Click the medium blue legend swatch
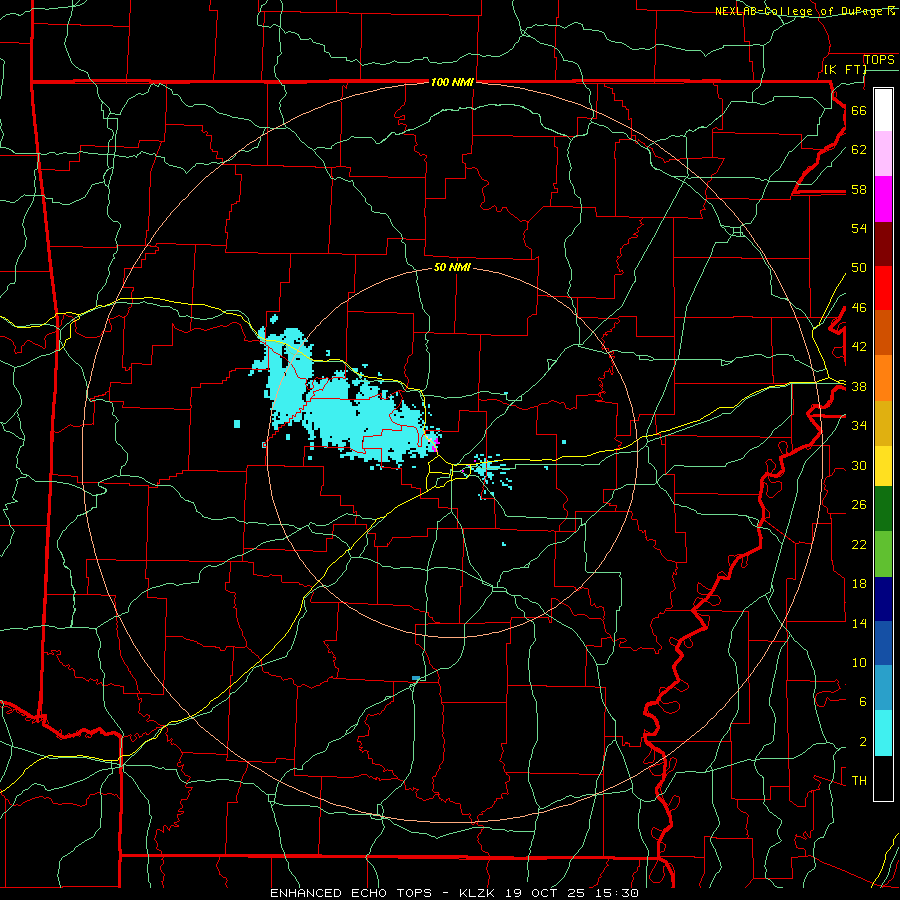The image size is (900, 900). 883,643
